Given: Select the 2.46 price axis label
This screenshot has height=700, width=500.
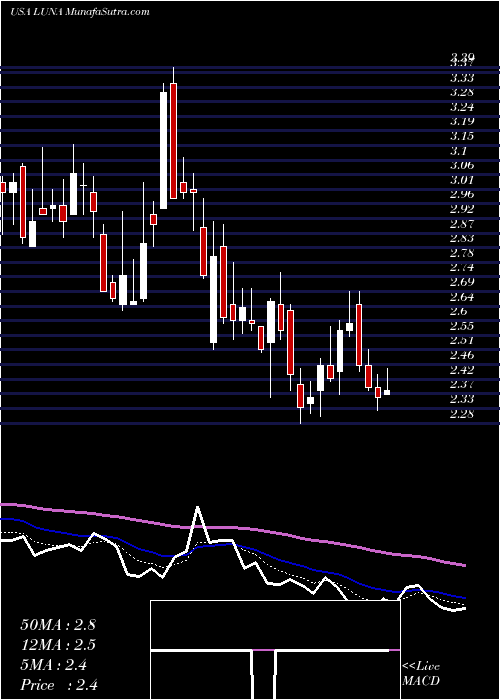Looking at the screenshot, I should 462,355.
